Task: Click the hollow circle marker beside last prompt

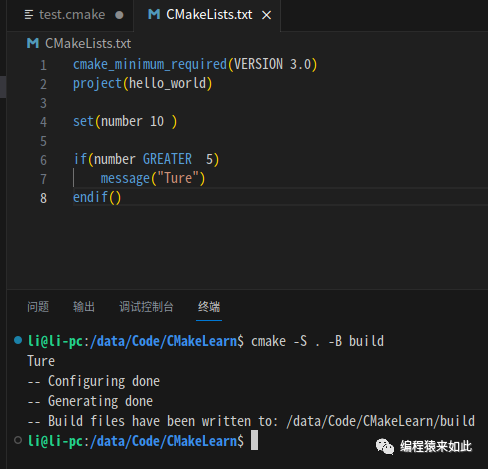Action: [x=18, y=440]
